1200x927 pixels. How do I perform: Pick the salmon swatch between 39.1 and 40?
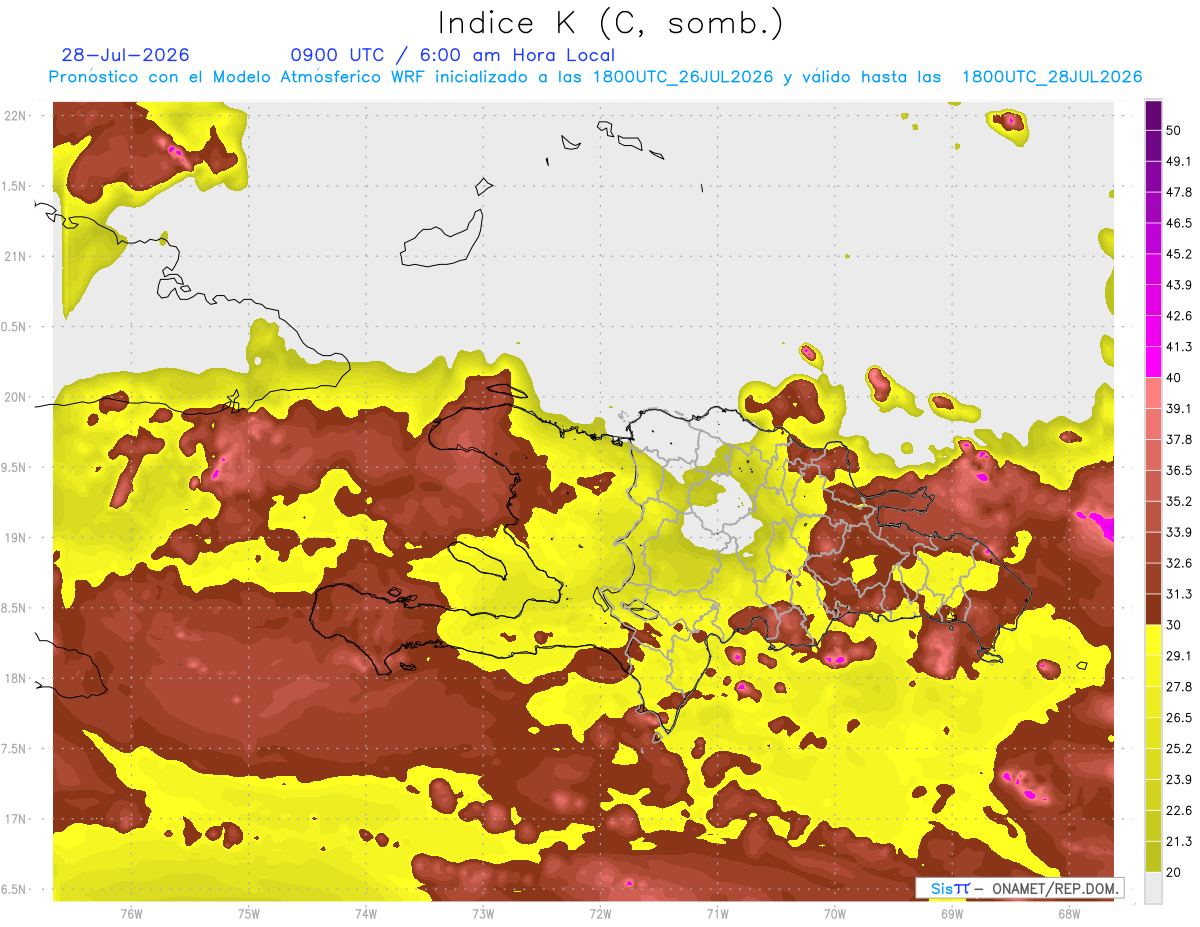point(1154,393)
